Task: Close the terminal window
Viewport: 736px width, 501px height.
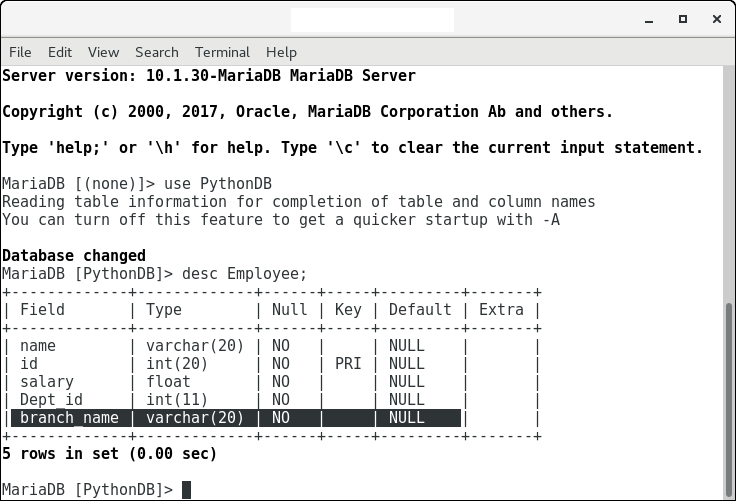Action: point(714,19)
